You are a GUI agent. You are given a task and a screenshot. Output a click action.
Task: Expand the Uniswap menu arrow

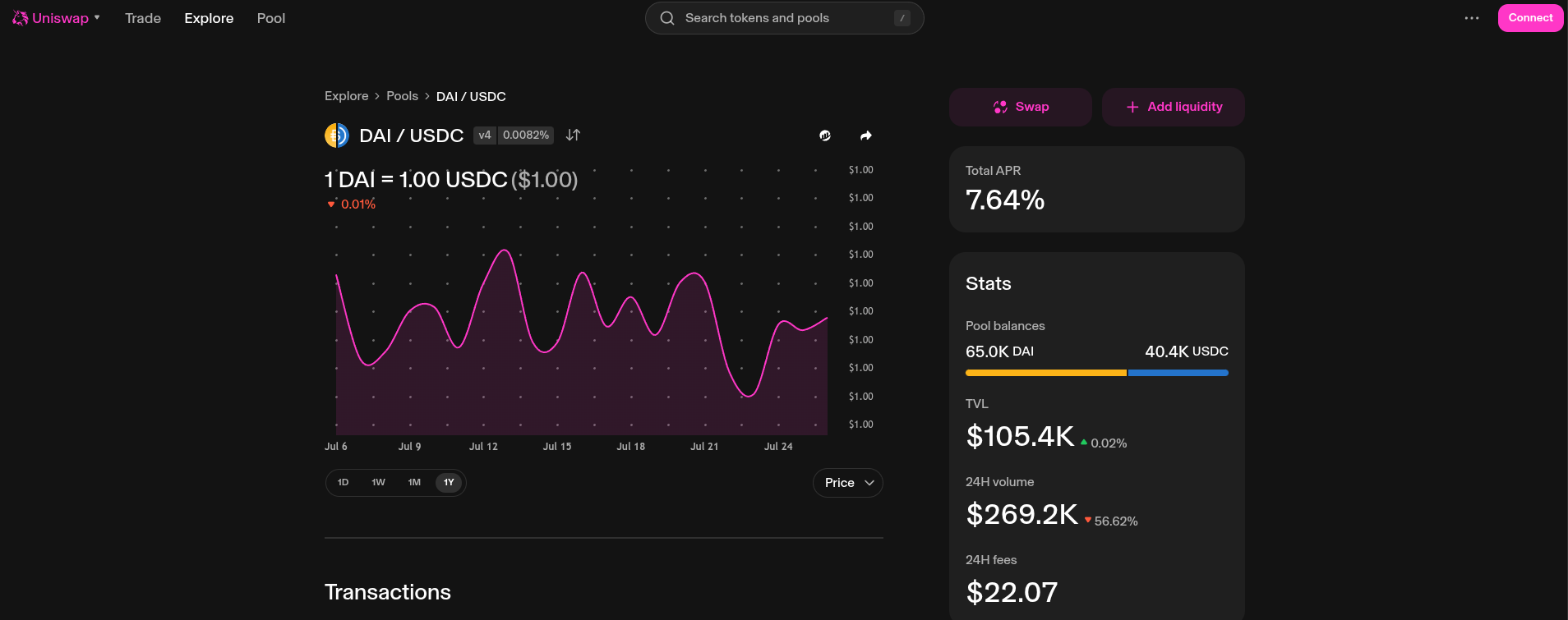click(97, 17)
